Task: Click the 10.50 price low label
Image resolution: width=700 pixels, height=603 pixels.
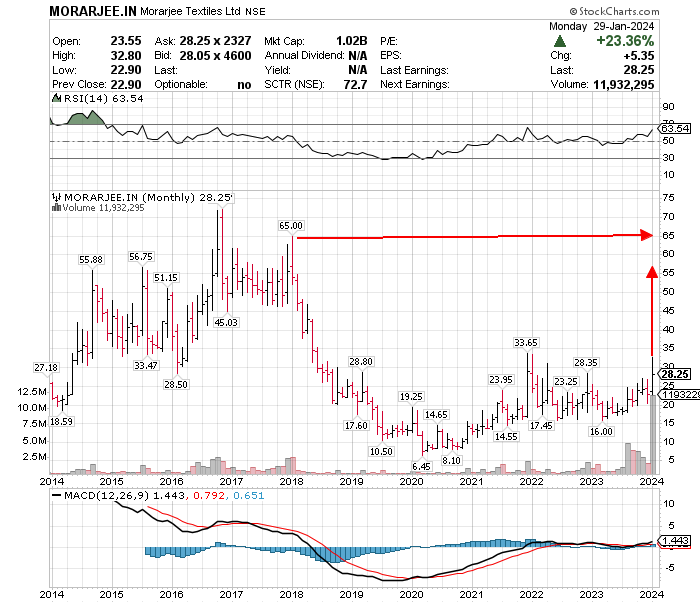Action: point(381,451)
